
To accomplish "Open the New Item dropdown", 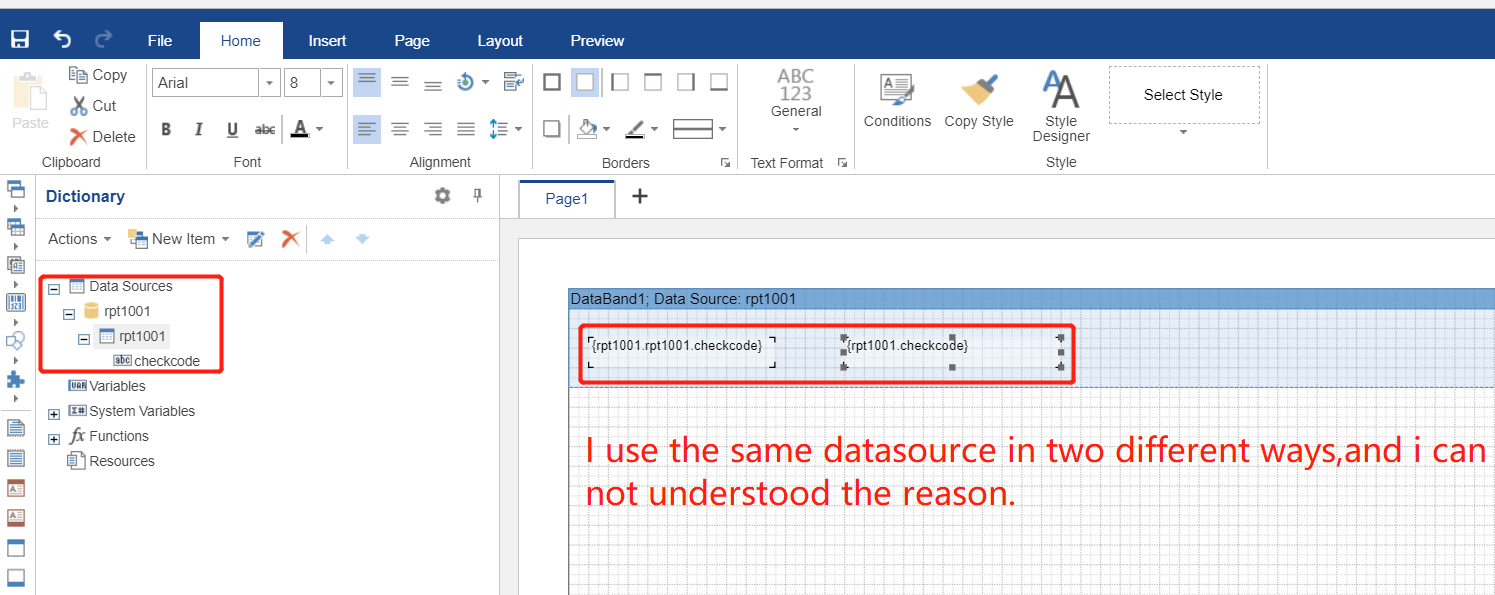I will 179,239.
